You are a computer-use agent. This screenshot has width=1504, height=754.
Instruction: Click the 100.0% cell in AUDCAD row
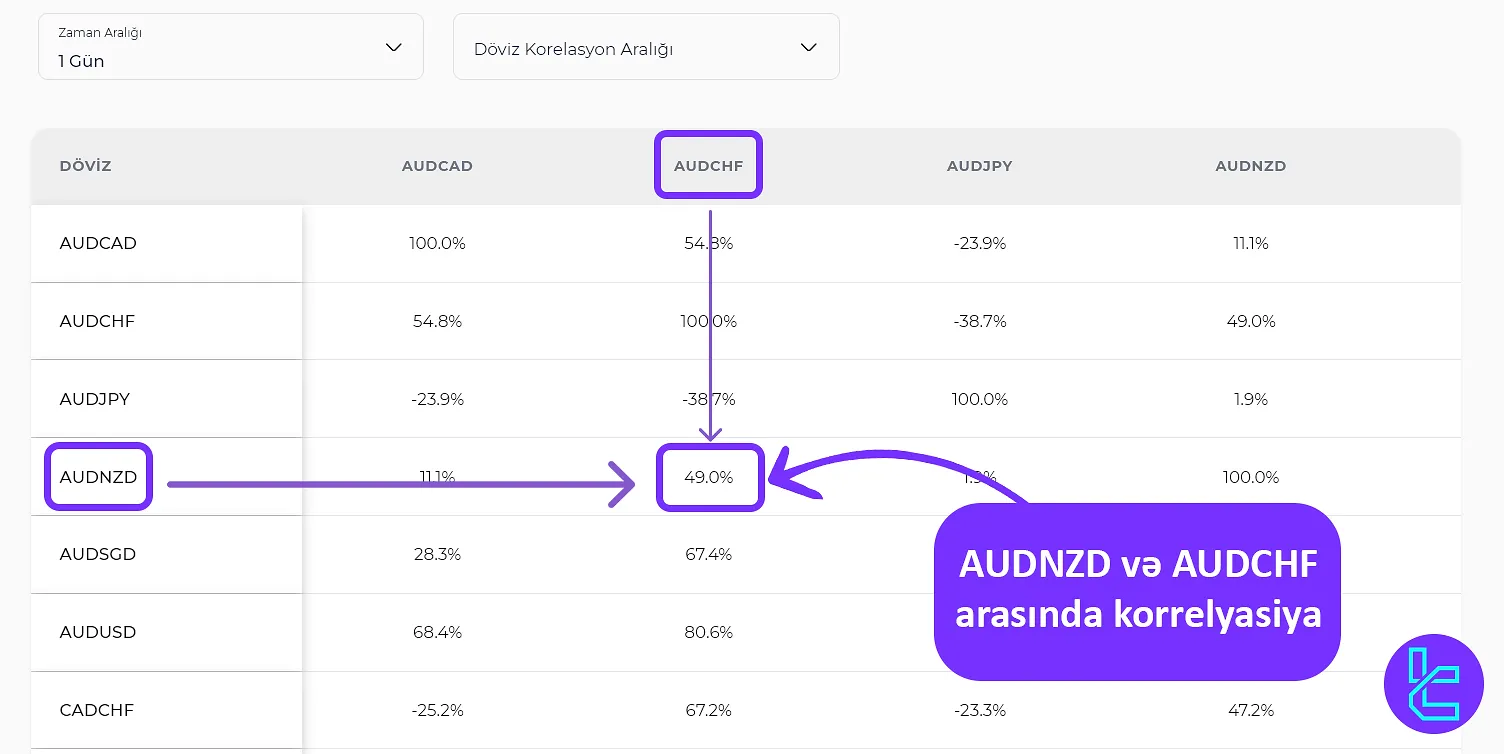pyautogui.click(x=437, y=243)
